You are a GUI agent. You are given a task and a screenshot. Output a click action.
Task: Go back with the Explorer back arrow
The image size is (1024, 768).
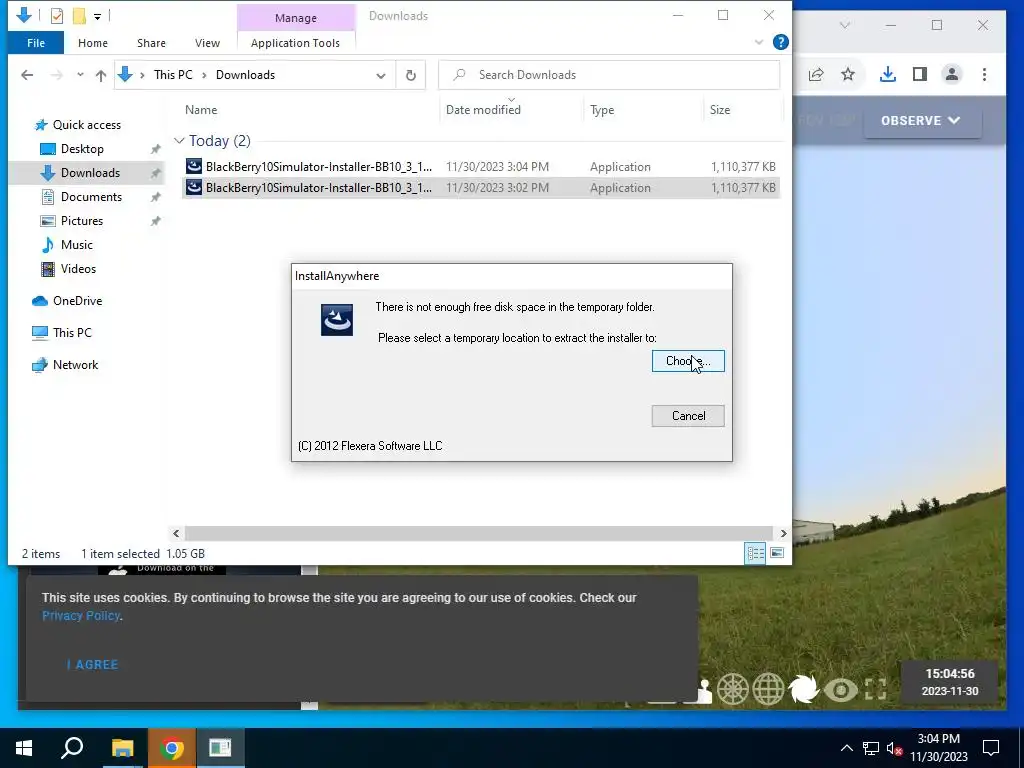click(27, 75)
